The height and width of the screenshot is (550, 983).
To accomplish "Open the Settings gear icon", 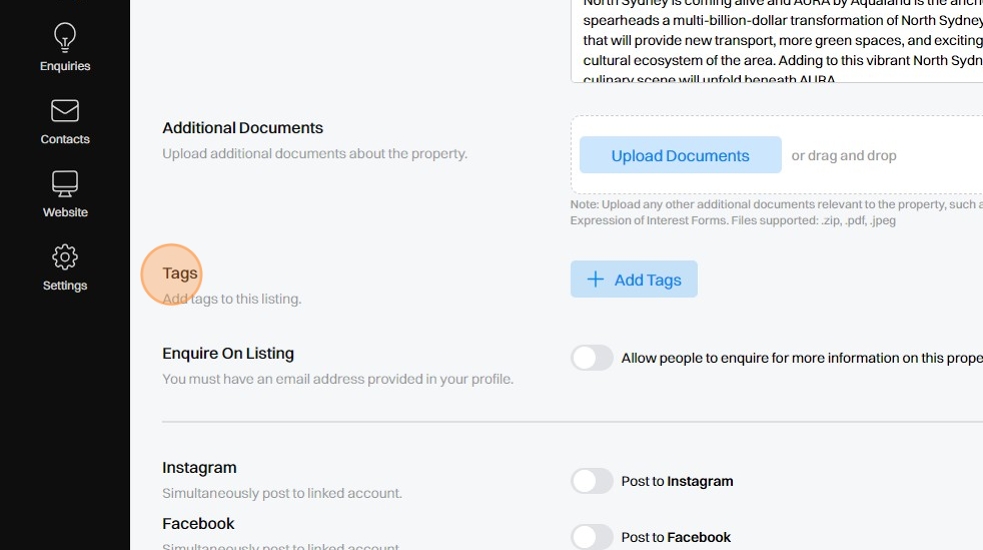I will pyautogui.click(x=65, y=257).
